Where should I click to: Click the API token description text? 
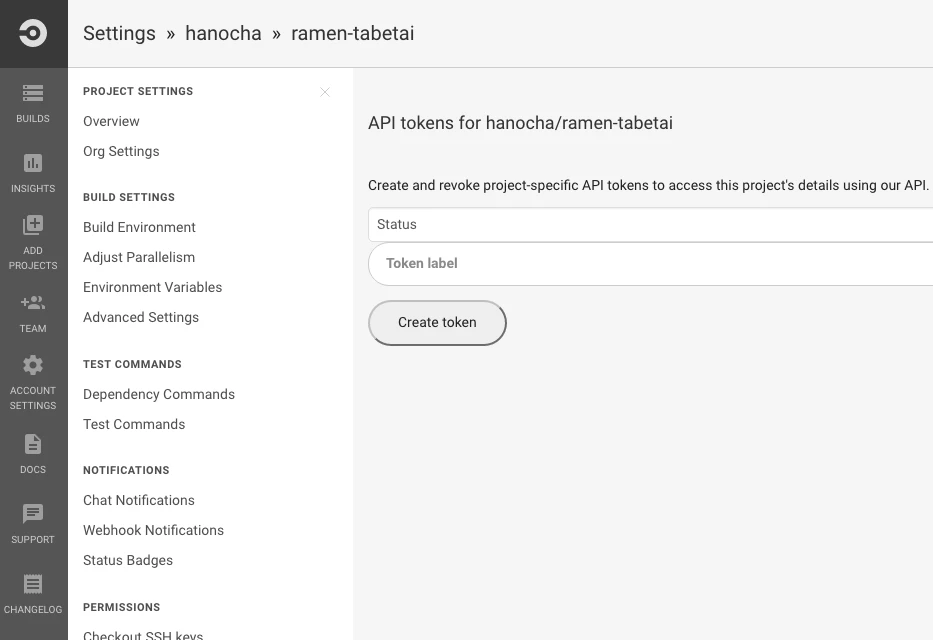tap(648, 186)
